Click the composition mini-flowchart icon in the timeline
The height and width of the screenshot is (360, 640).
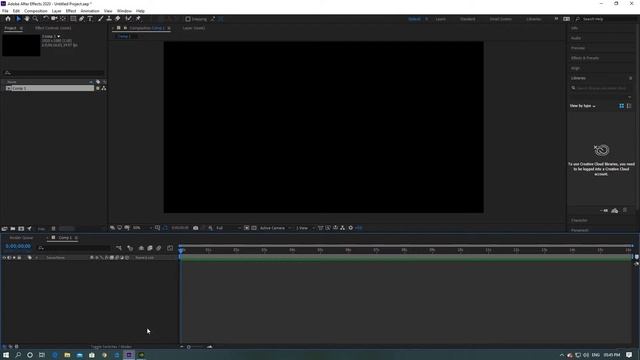(x=119, y=248)
